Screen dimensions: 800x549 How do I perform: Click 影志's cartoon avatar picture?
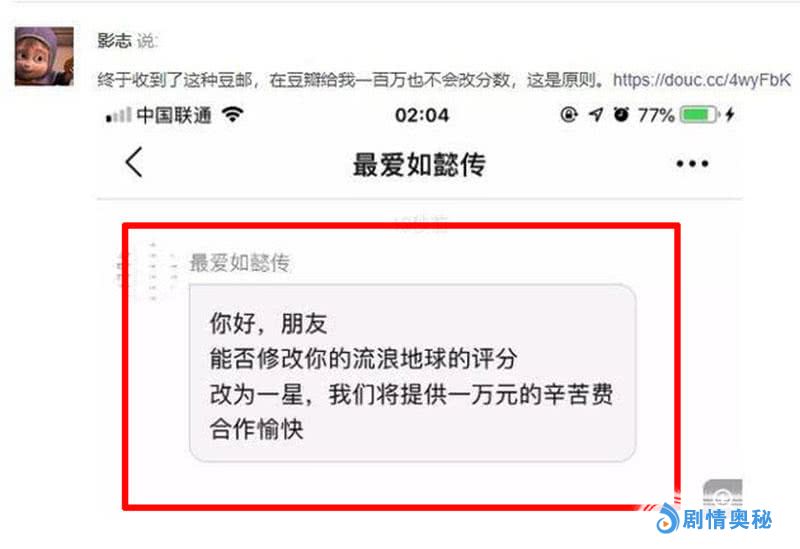44,56
